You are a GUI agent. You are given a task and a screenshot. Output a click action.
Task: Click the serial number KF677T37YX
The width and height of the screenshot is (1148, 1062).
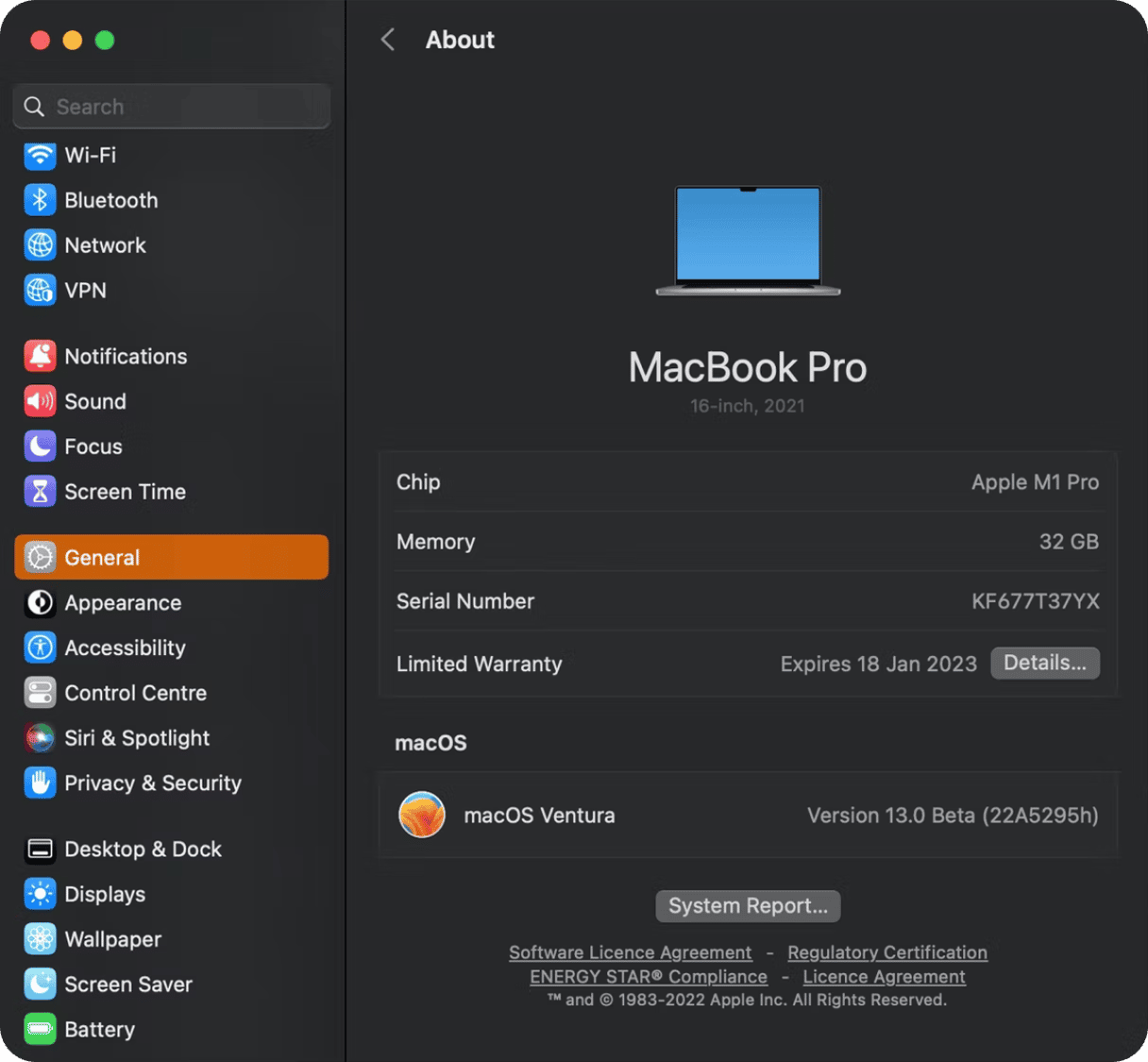point(1036,601)
